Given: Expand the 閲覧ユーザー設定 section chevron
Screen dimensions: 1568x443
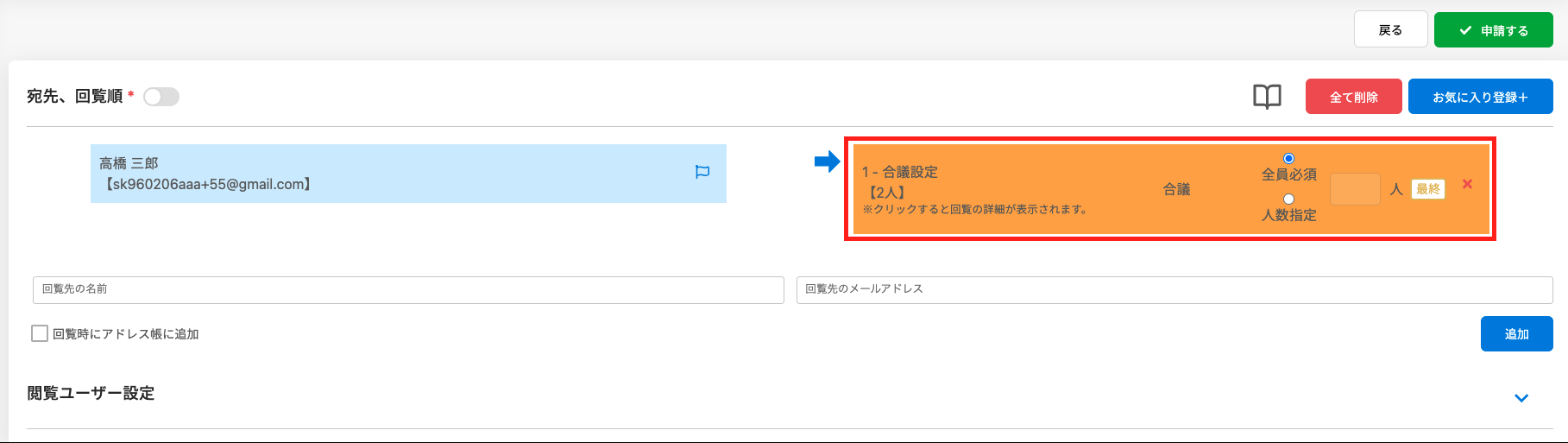Looking at the screenshot, I should pyautogui.click(x=1521, y=398).
